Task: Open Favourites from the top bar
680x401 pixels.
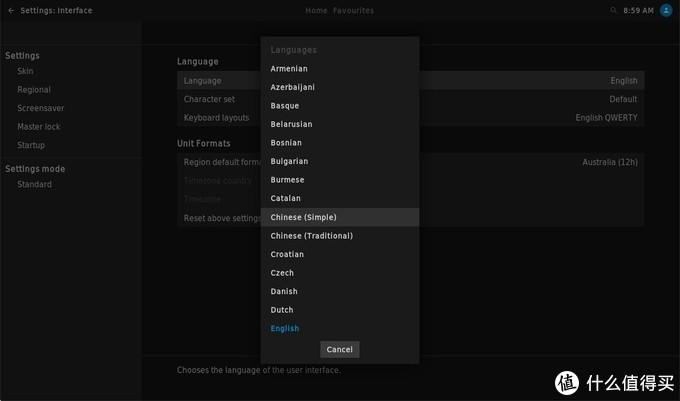Action: [353, 11]
